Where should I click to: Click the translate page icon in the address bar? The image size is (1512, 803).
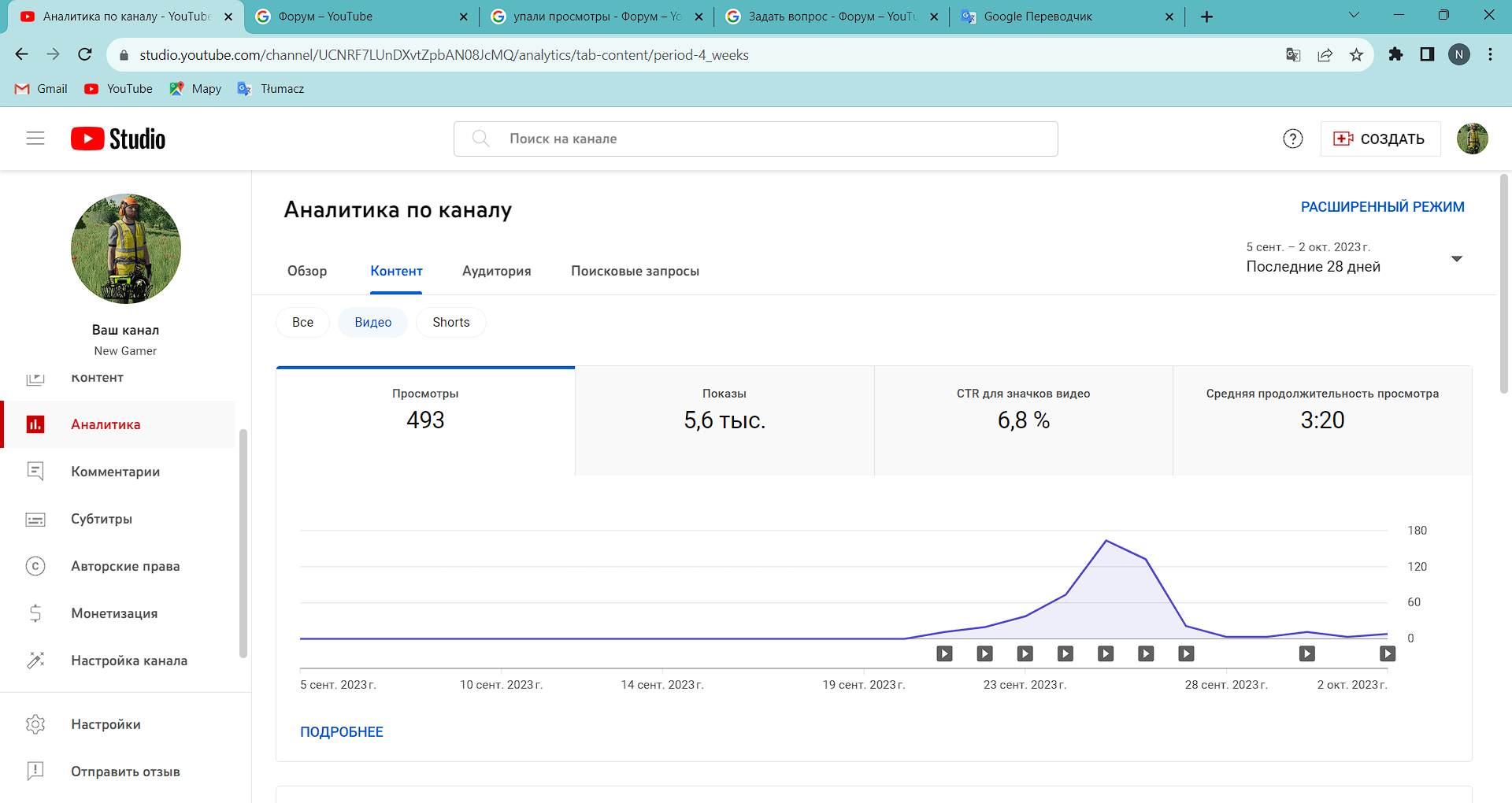[x=1293, y=54]
